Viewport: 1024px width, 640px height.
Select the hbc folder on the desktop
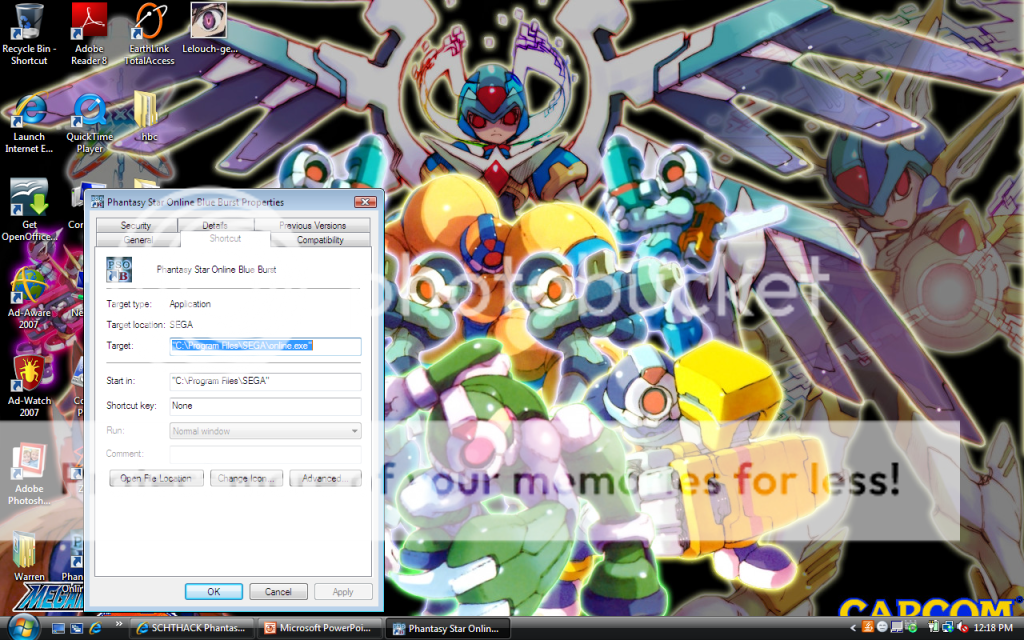147,110
